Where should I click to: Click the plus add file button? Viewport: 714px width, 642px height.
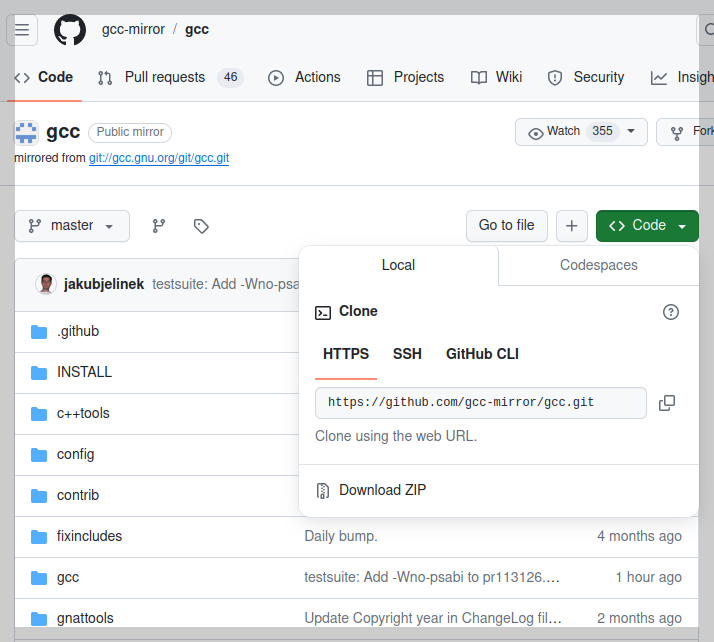571,226
